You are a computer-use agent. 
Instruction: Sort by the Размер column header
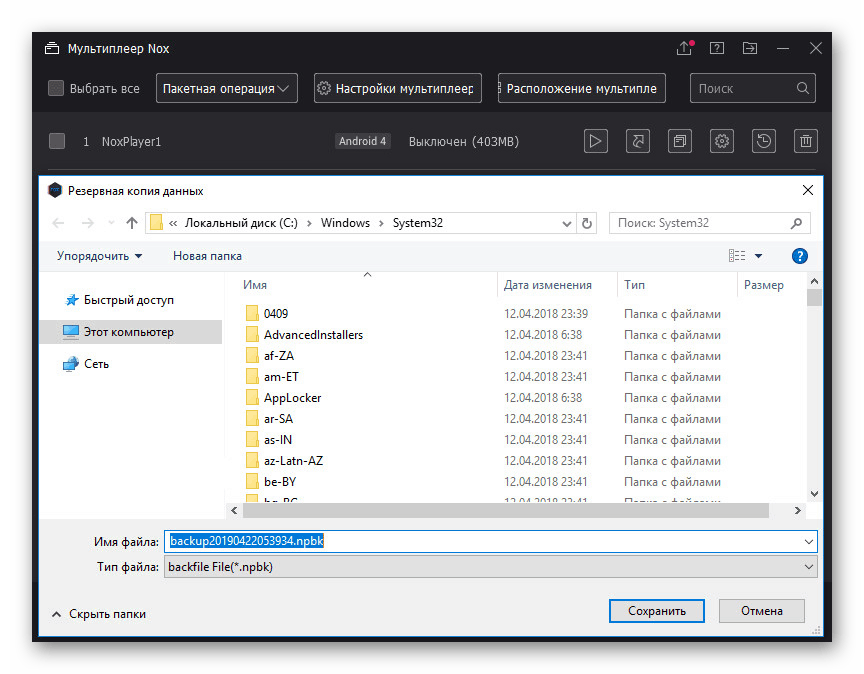click(x=764, y=285)
